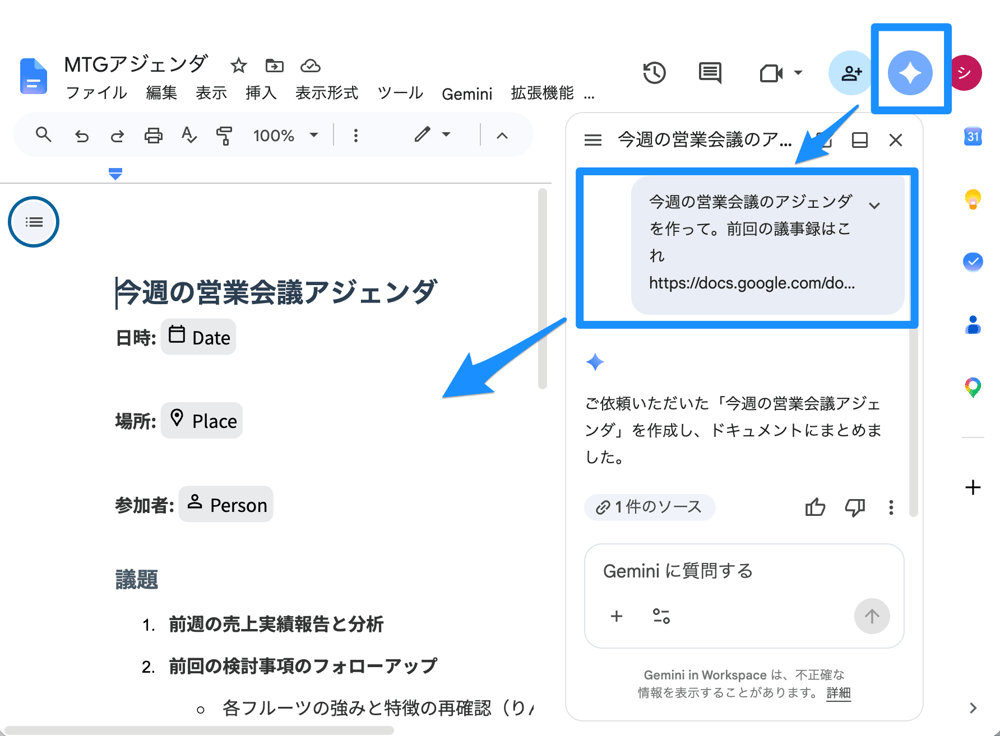Click the document horizontal scrollbar

(199, 730)
